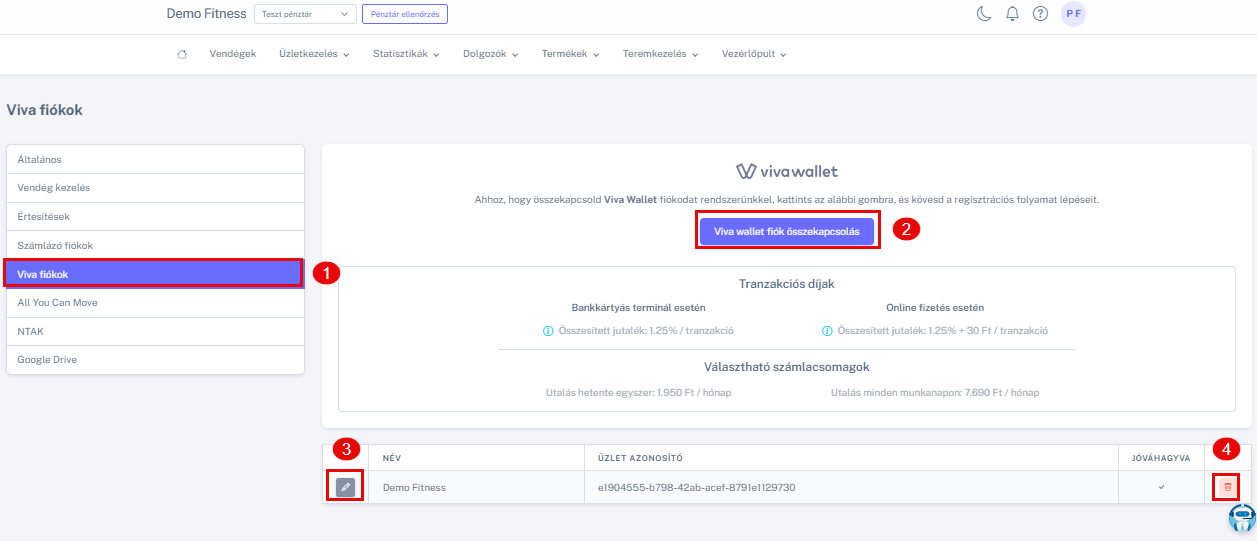Select Számlázó fiókok in sidebar

pos(155,245)
